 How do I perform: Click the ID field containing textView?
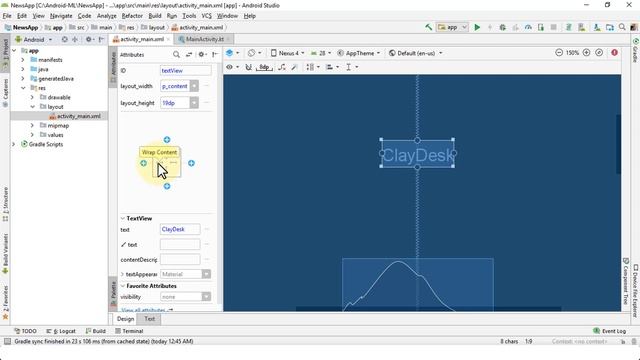pyautogui.click(x=185, y=71)
